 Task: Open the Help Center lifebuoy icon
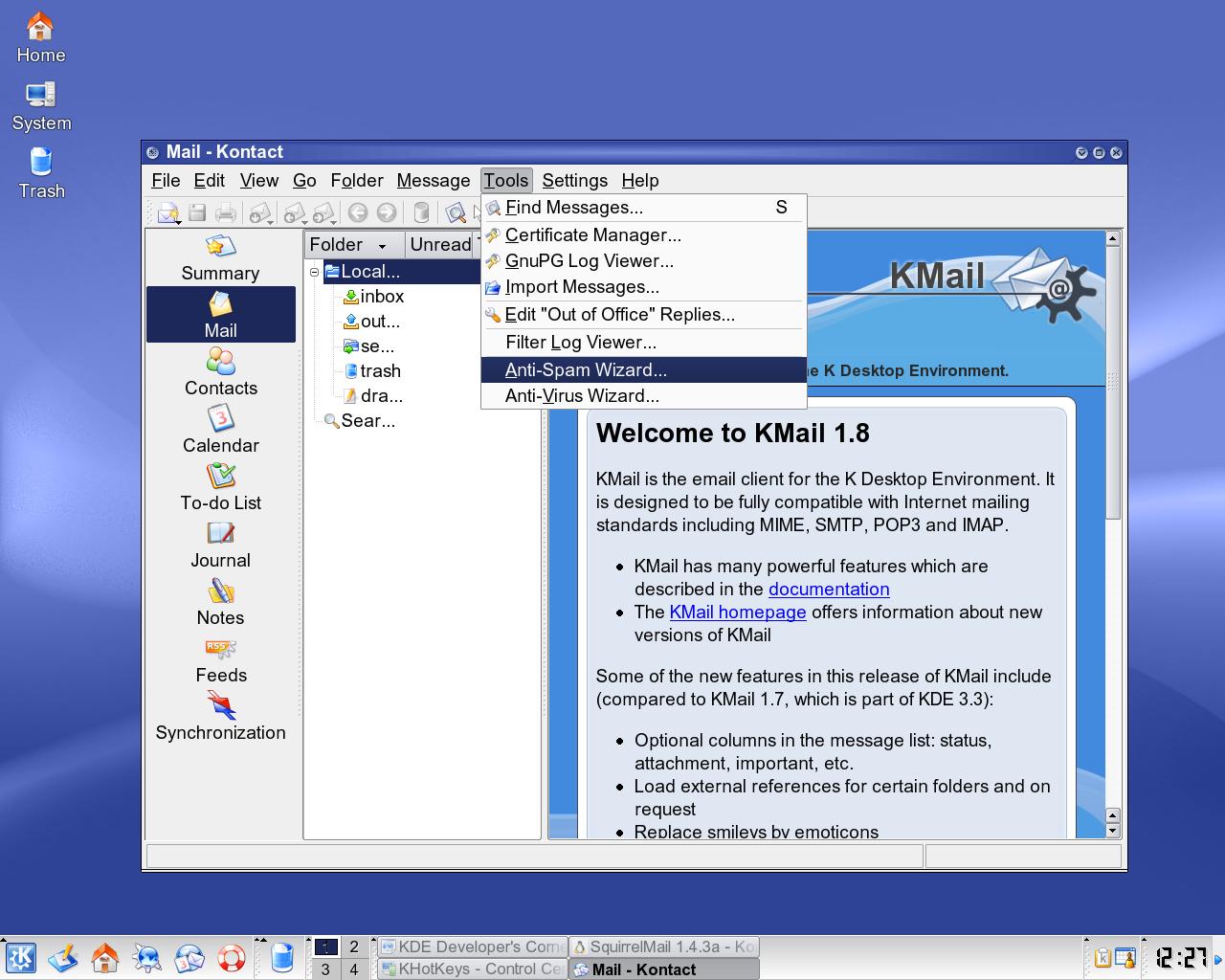(x=232, y=957)
